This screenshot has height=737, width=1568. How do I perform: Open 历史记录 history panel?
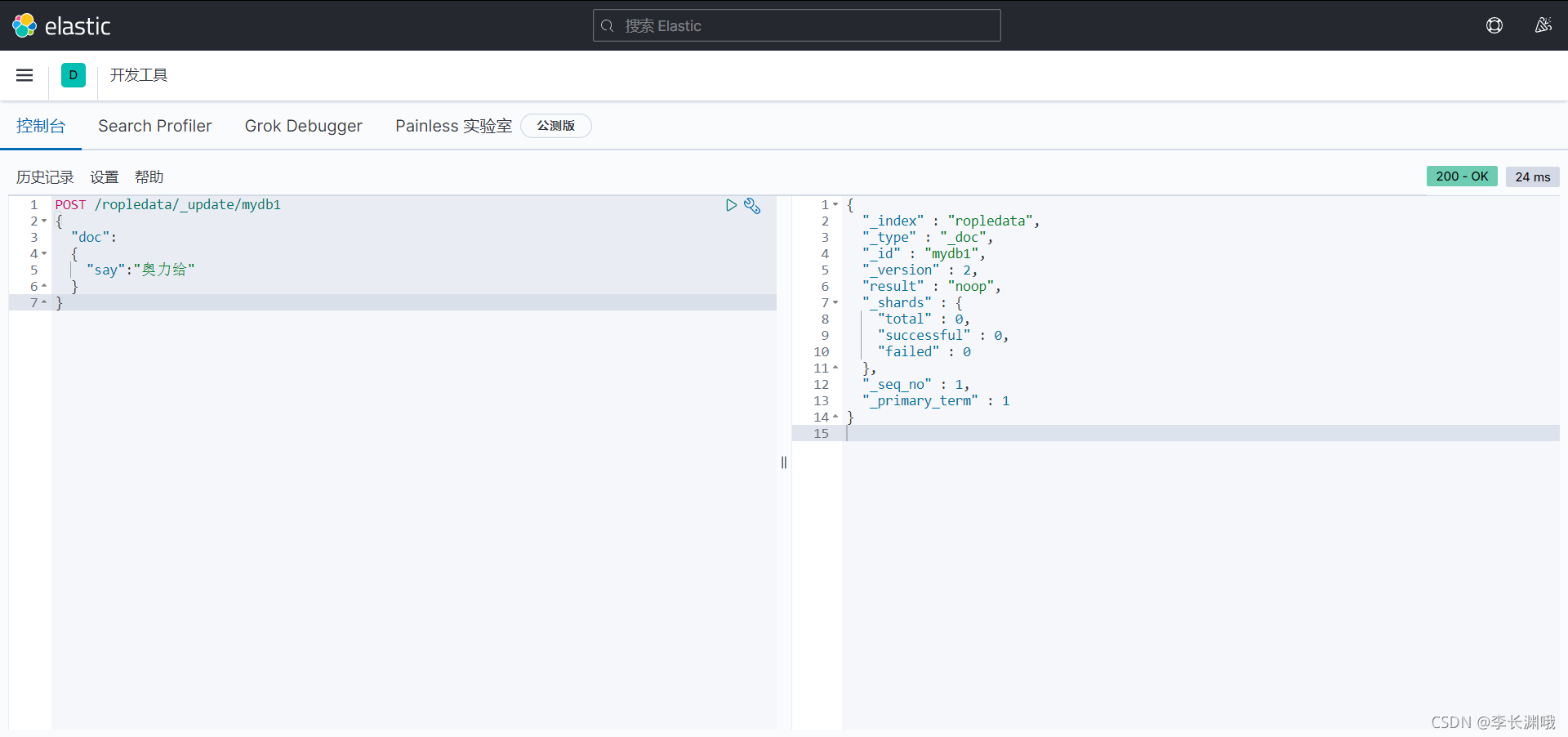point(45,177)
